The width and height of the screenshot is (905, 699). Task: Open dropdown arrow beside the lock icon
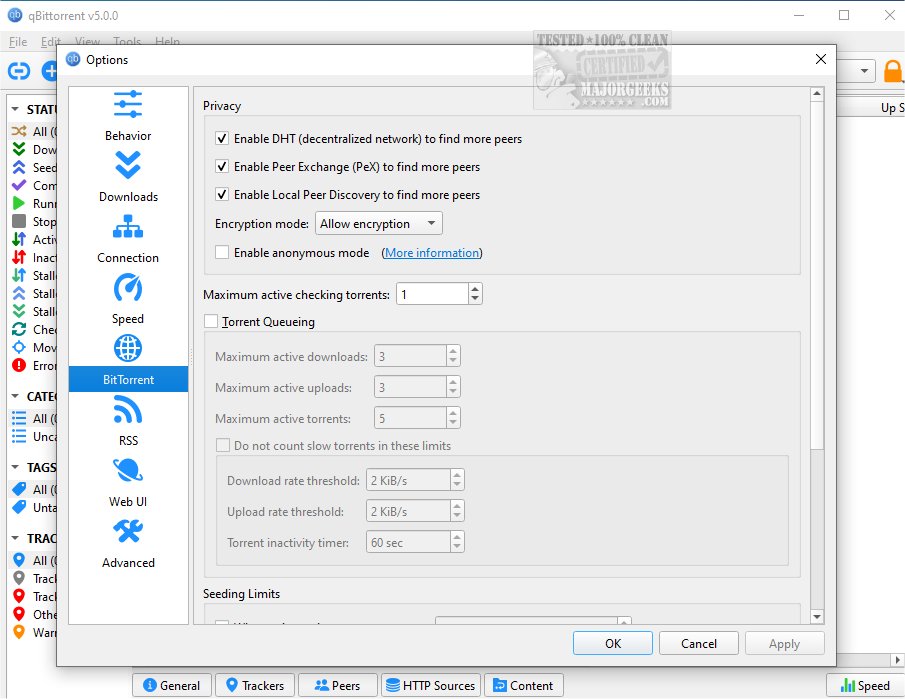[864, 71]
